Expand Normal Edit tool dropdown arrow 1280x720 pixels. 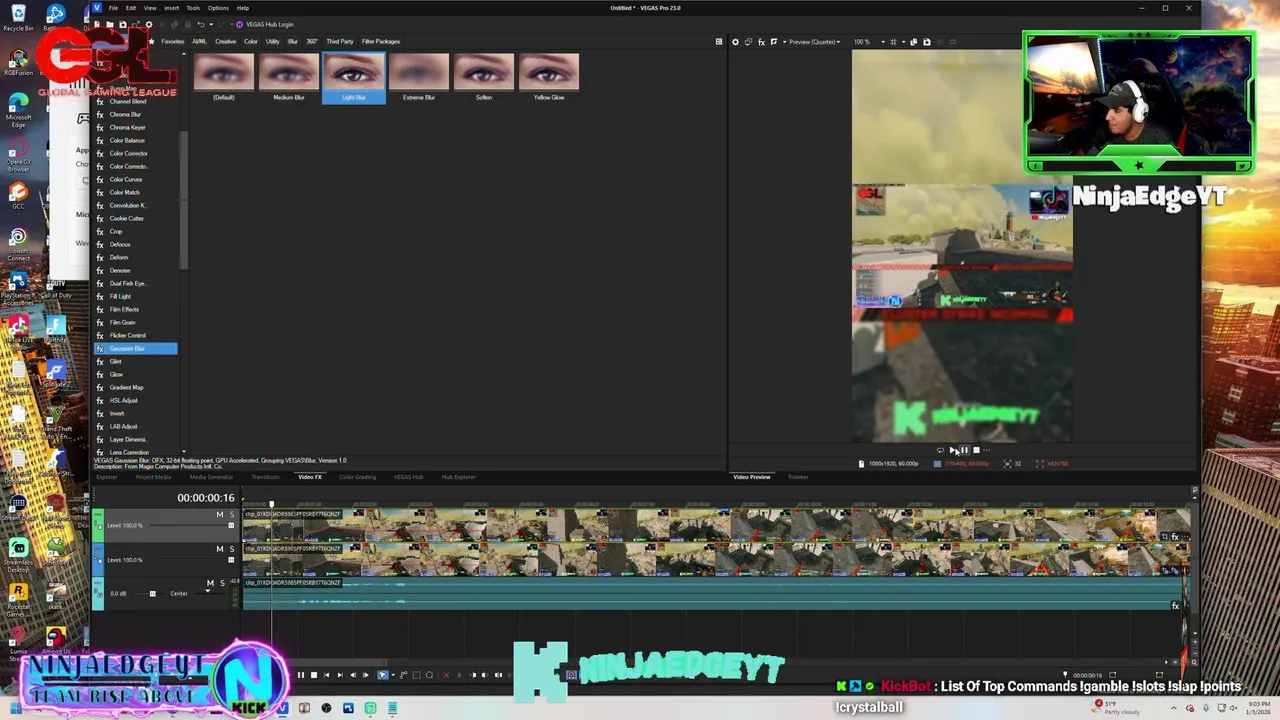click(x=393, y=675)
